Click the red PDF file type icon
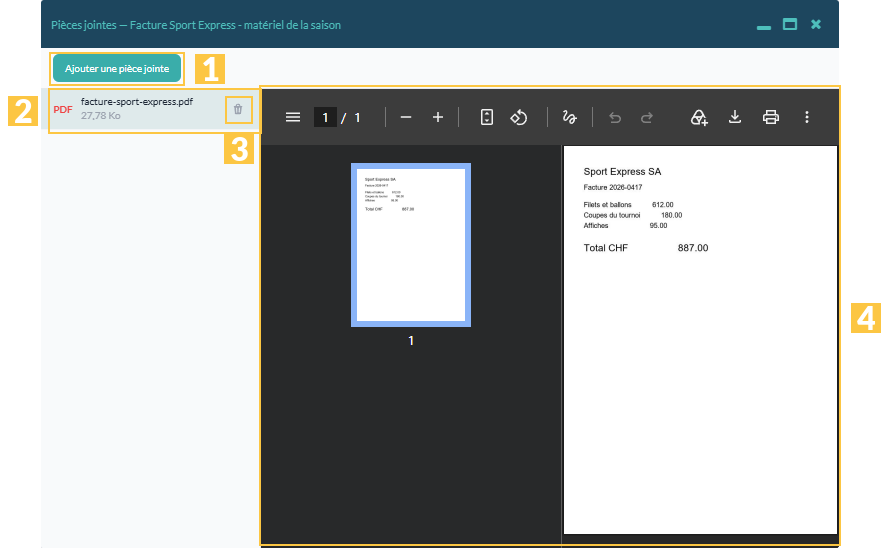The height and width of the screenshot is (548, 889). click(63, 109)
